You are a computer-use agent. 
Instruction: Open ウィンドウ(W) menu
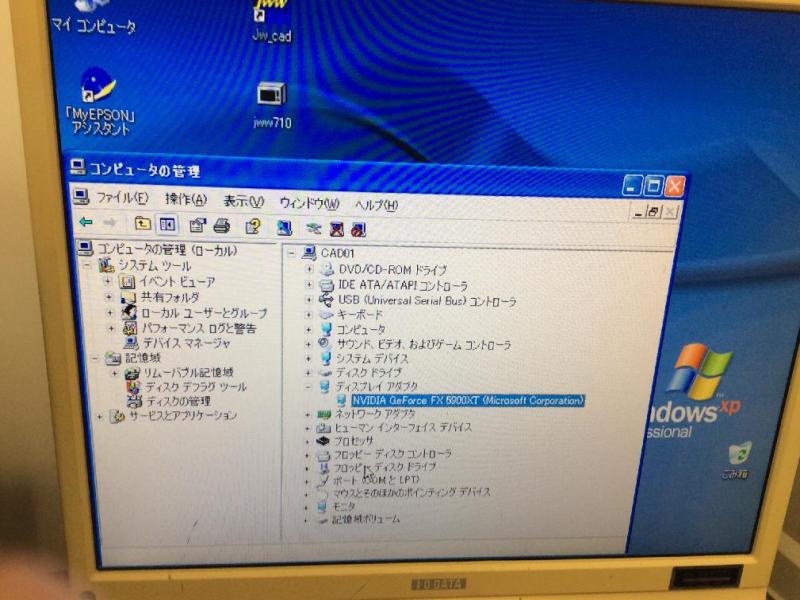[x=309, y=203]
